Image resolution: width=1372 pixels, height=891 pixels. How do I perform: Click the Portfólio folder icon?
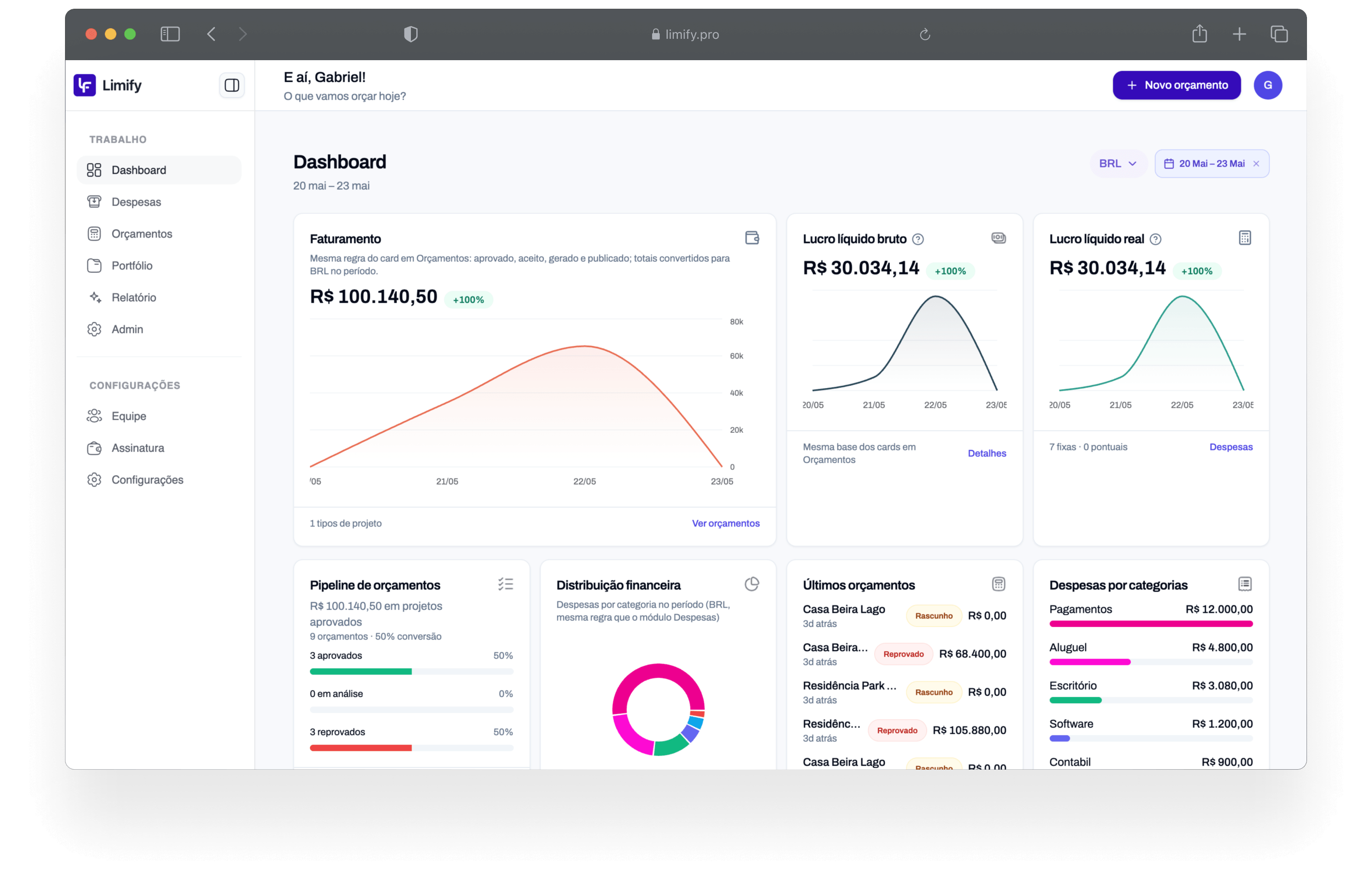(94, 265)
